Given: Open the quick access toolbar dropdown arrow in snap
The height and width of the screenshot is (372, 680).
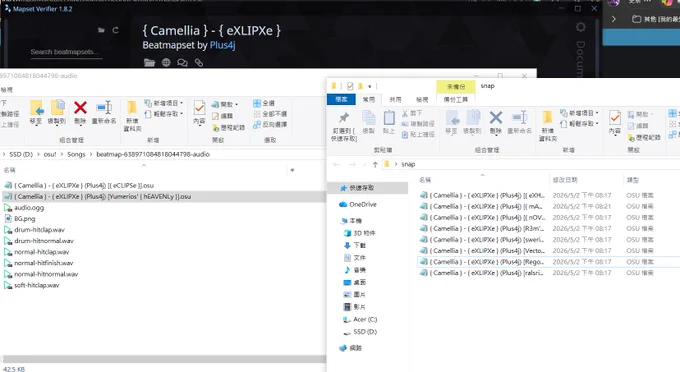Looking at the screenshot, I should (369, 86).
